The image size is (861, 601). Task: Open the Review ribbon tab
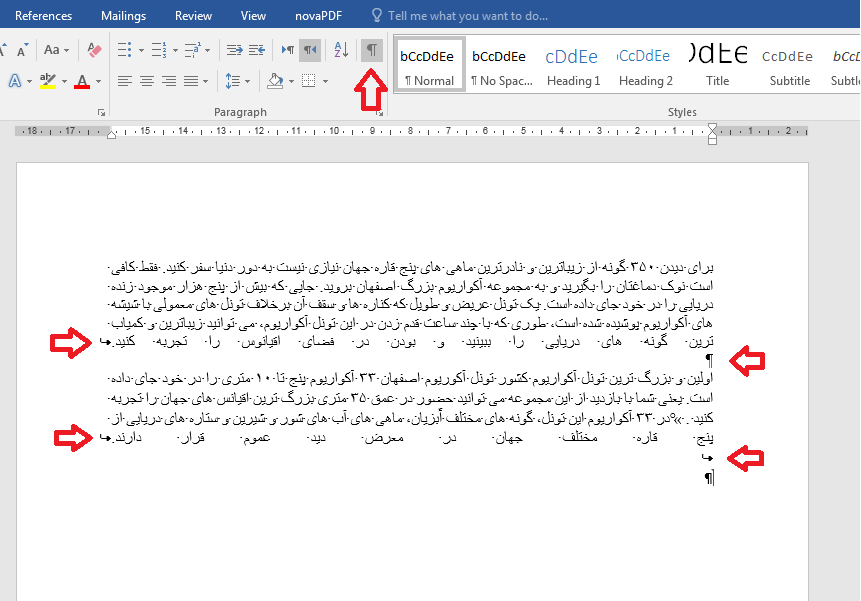point(193,15)
